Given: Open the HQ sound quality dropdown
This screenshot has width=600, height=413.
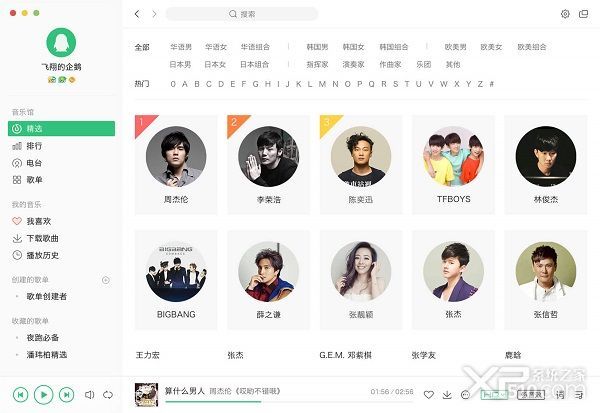Looking at the screenshot, I should [x=494, y=395].
